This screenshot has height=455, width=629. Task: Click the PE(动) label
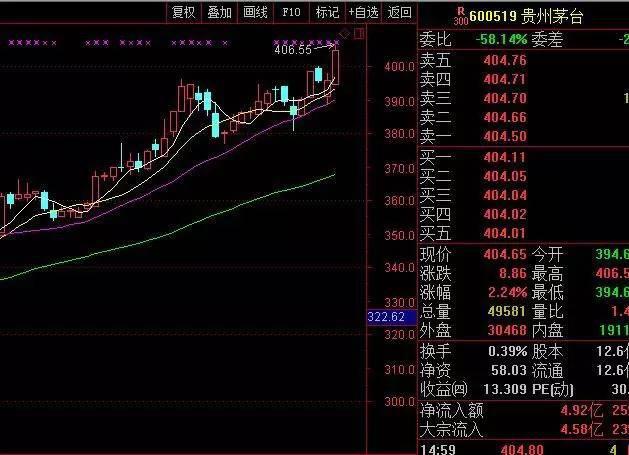553,389
